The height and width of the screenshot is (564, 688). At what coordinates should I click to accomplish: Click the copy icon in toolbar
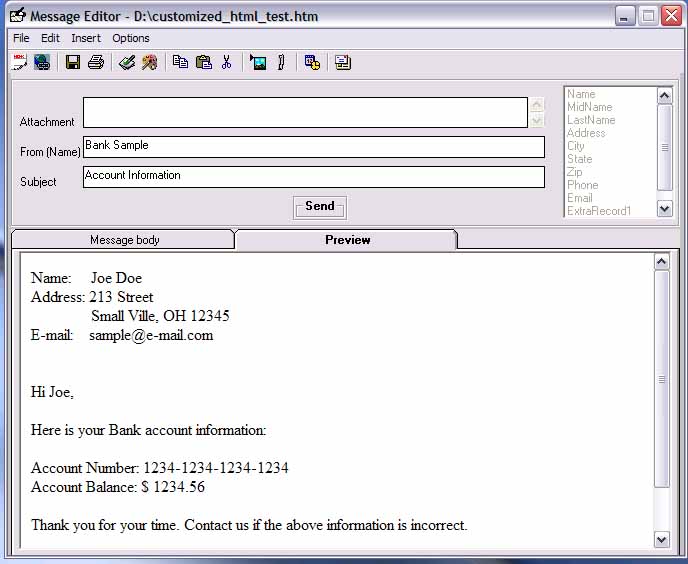coord(180,62)
